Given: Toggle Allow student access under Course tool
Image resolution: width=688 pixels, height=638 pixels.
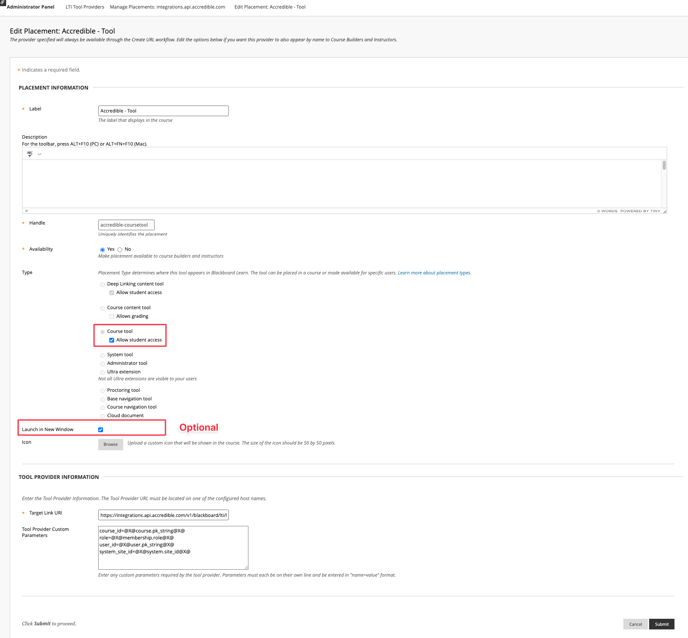Looking at the screenshot, I should coord(112,340).
